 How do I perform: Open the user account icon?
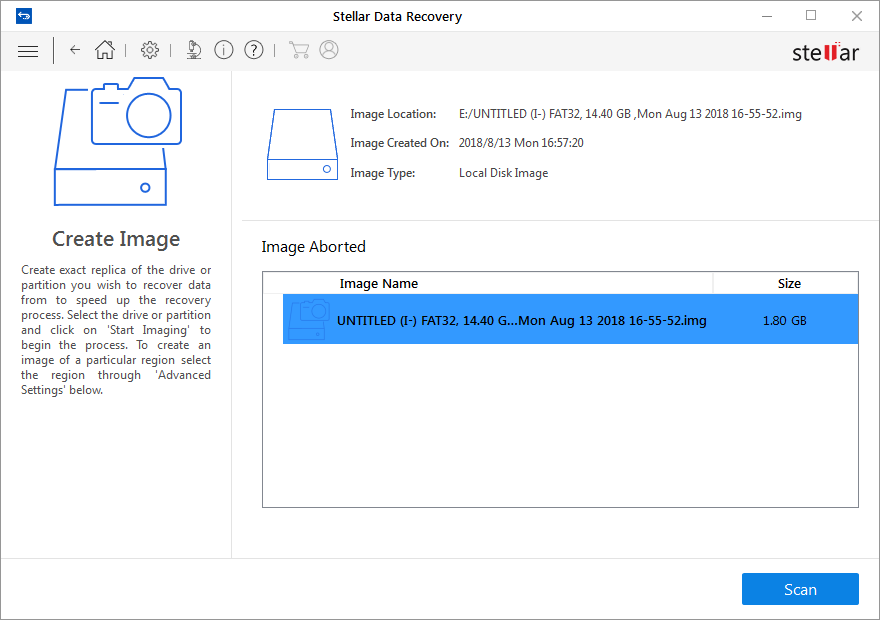pyautogui.click(x=329, y=50)
